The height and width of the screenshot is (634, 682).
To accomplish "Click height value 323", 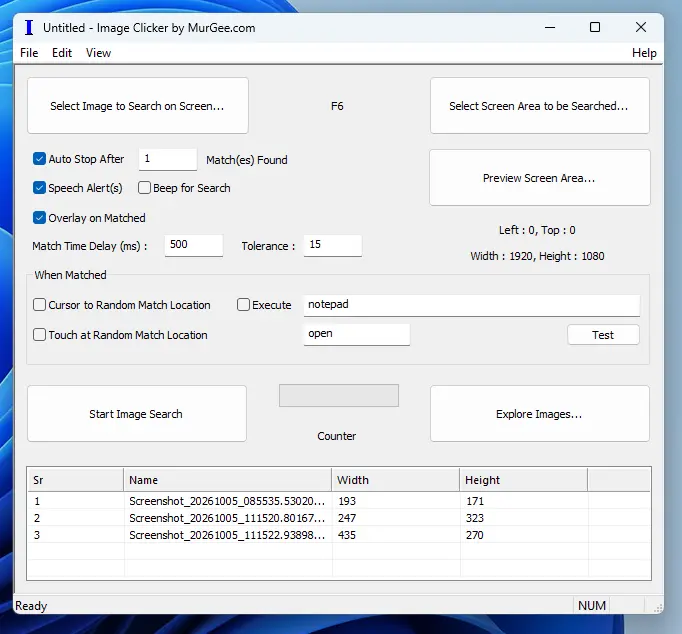I will (x=475, y=518).
